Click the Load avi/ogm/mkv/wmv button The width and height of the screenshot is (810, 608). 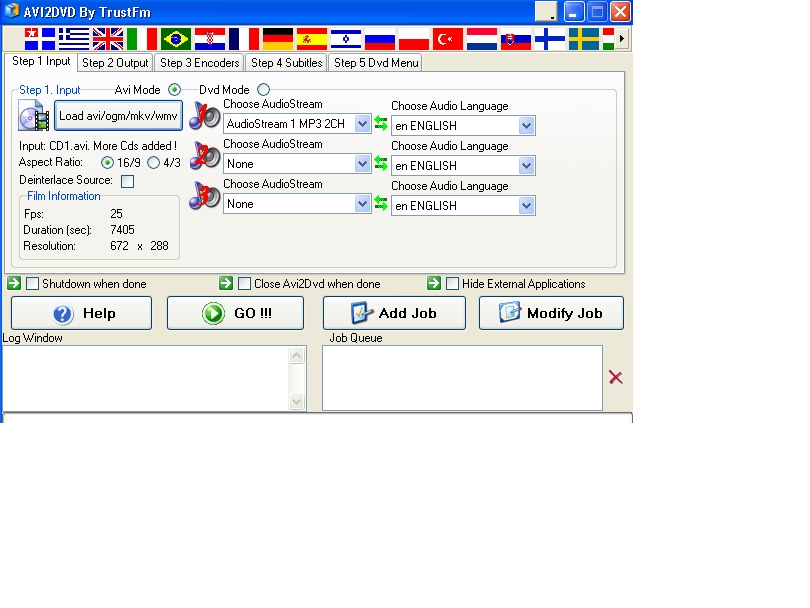coord(118,116)
